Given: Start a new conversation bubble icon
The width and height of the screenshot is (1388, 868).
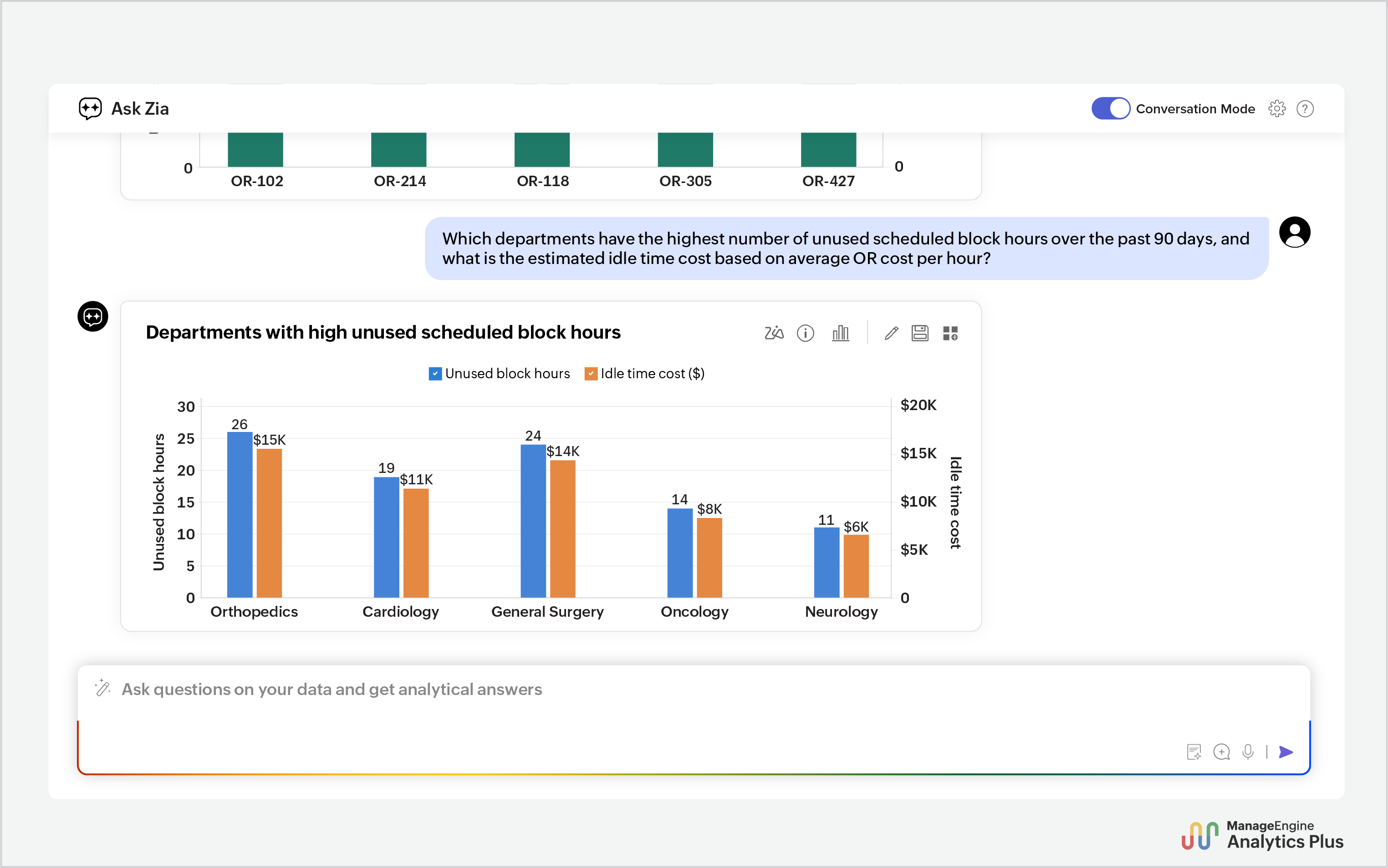Looking at the screenshot, I should point(1221,751).
